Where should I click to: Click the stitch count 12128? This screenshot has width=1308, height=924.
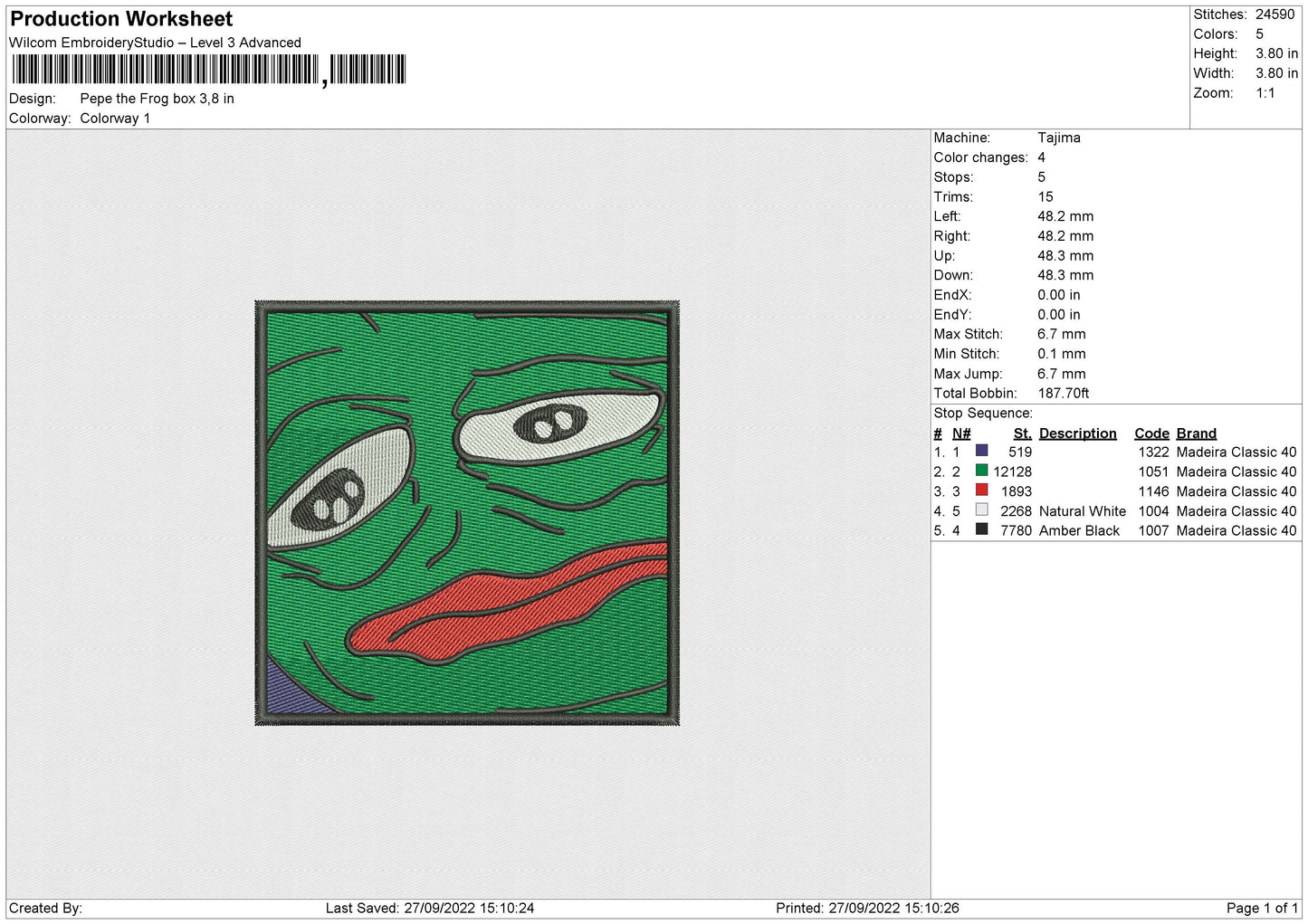[1012, 472]
